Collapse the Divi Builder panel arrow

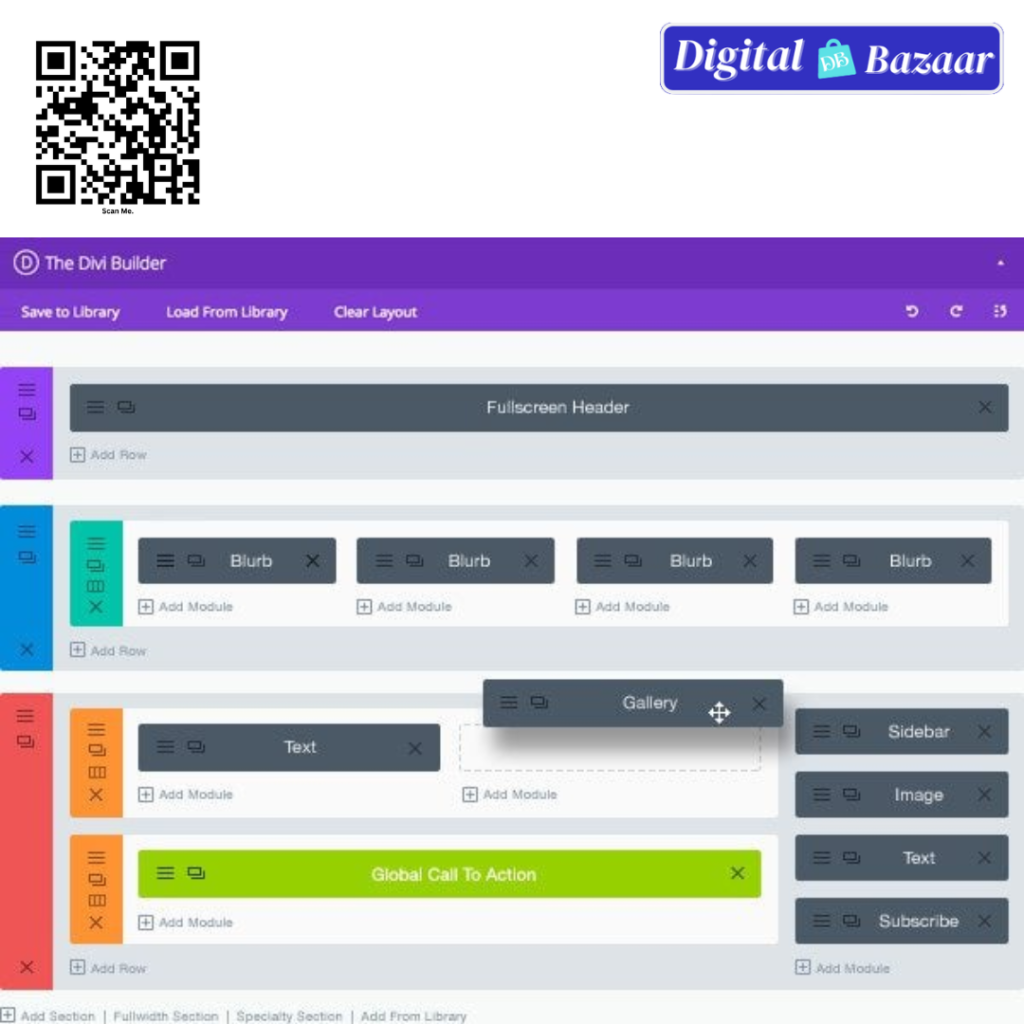point(1000,263)
